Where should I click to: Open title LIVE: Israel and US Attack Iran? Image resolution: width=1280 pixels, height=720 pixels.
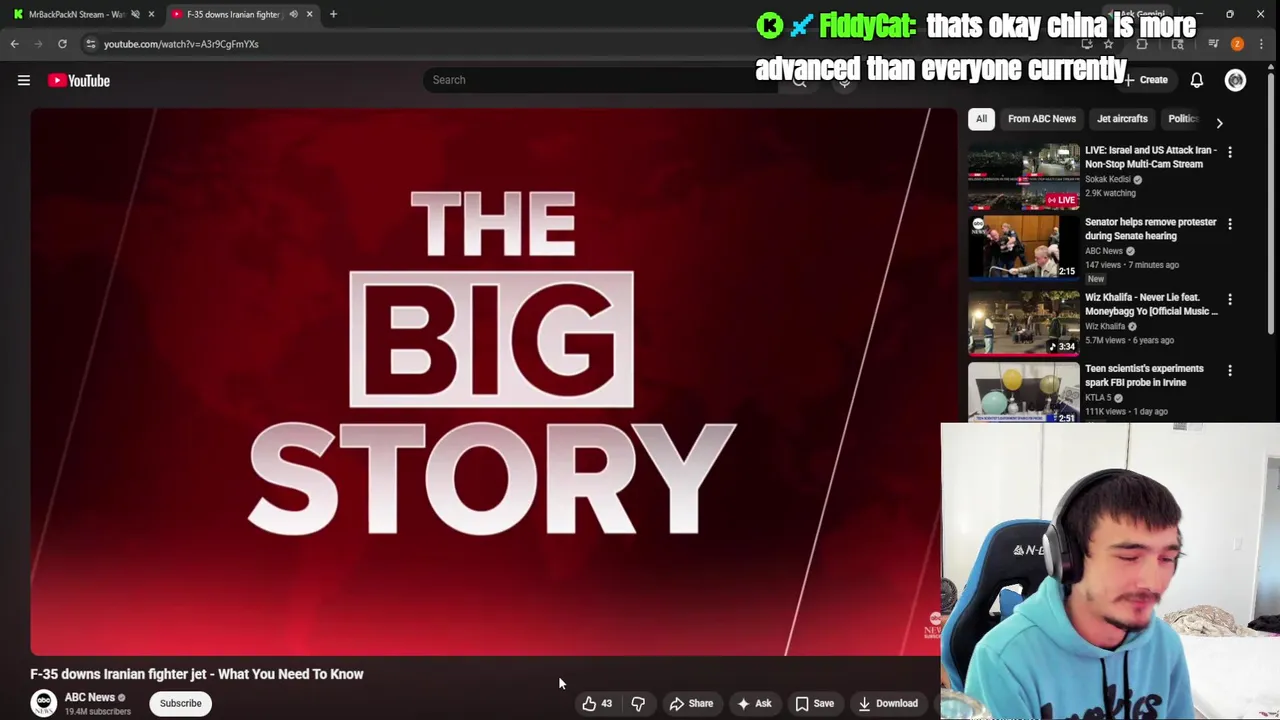(x=1151, y=157)
